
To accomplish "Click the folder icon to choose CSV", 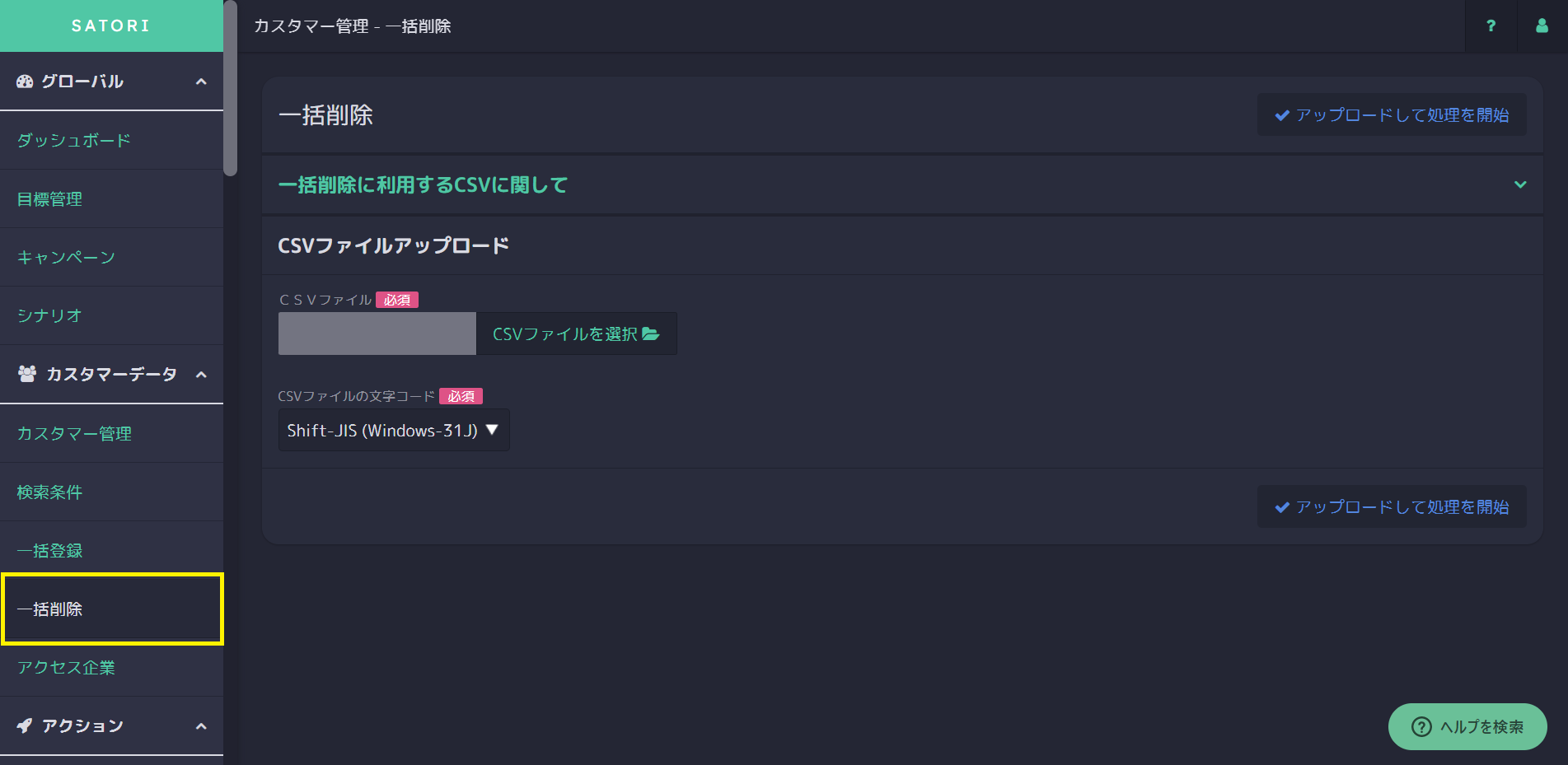I will 651,334.
